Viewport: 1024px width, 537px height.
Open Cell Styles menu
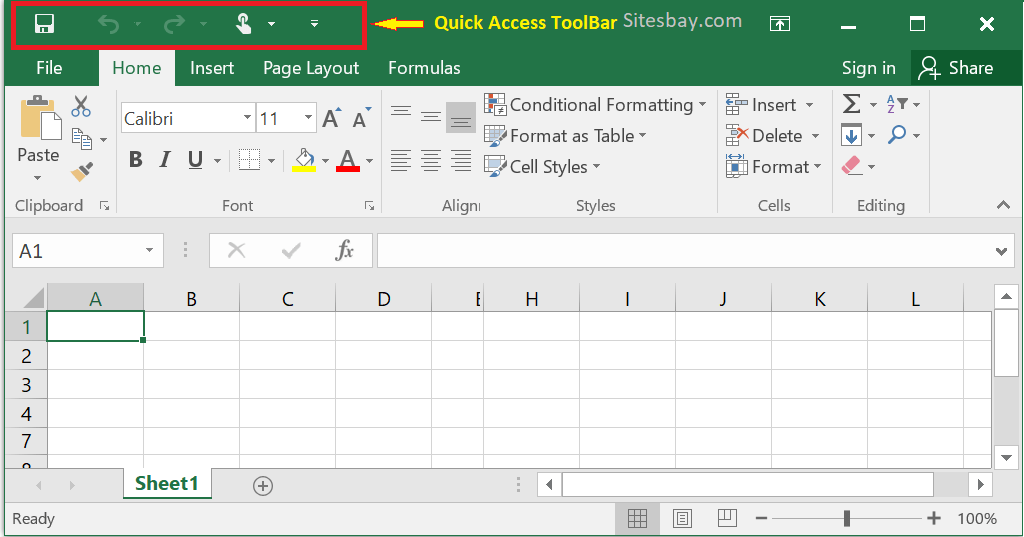pyautogui.click(x=542, y=167)
